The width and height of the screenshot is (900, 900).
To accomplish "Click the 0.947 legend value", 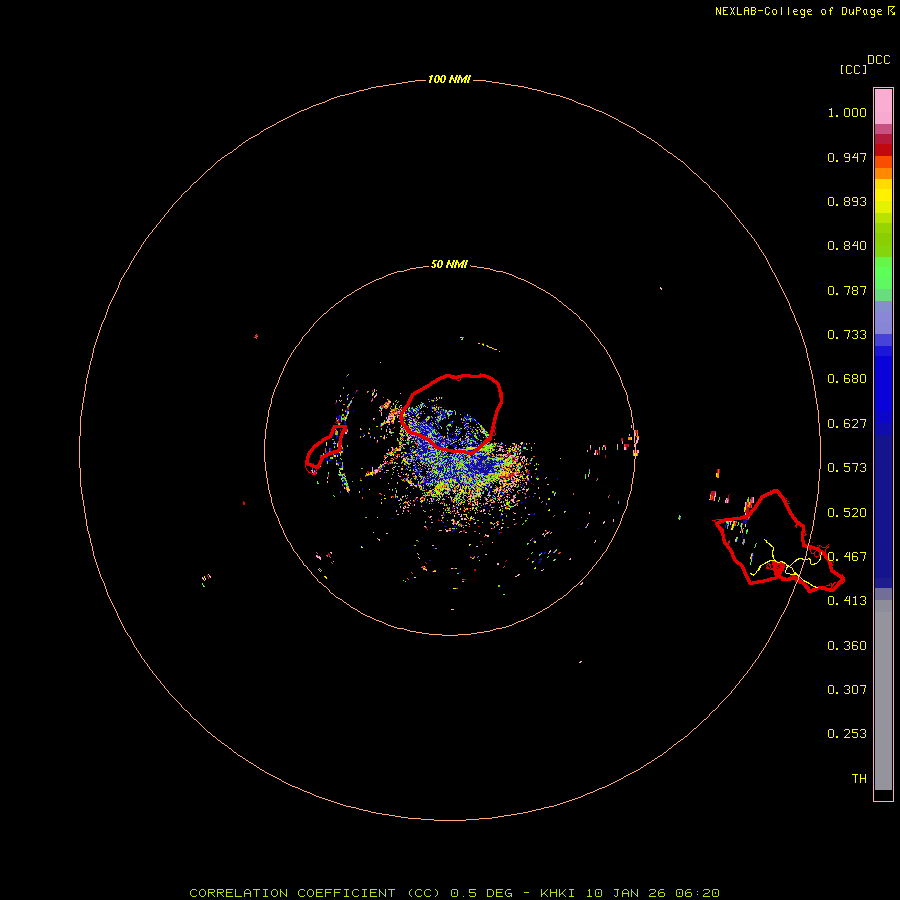I will click(847, 157).
